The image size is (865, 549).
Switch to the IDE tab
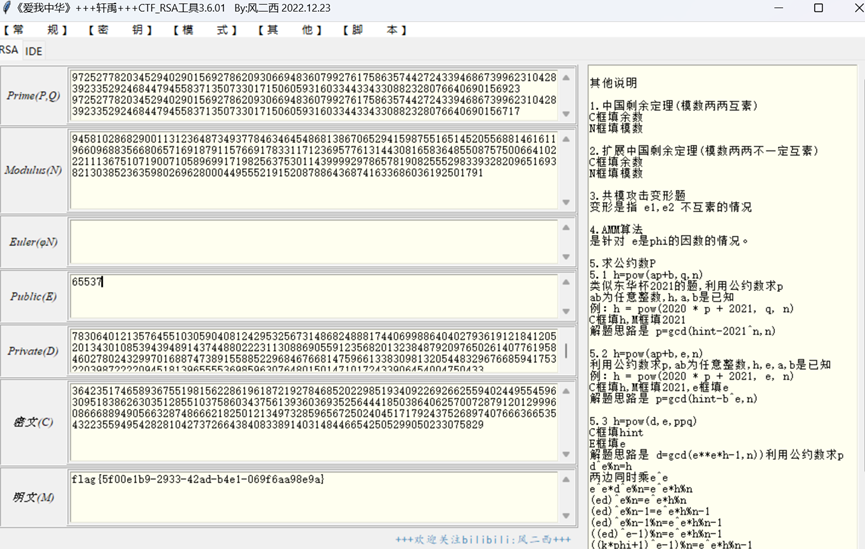(x=34, y=51)
